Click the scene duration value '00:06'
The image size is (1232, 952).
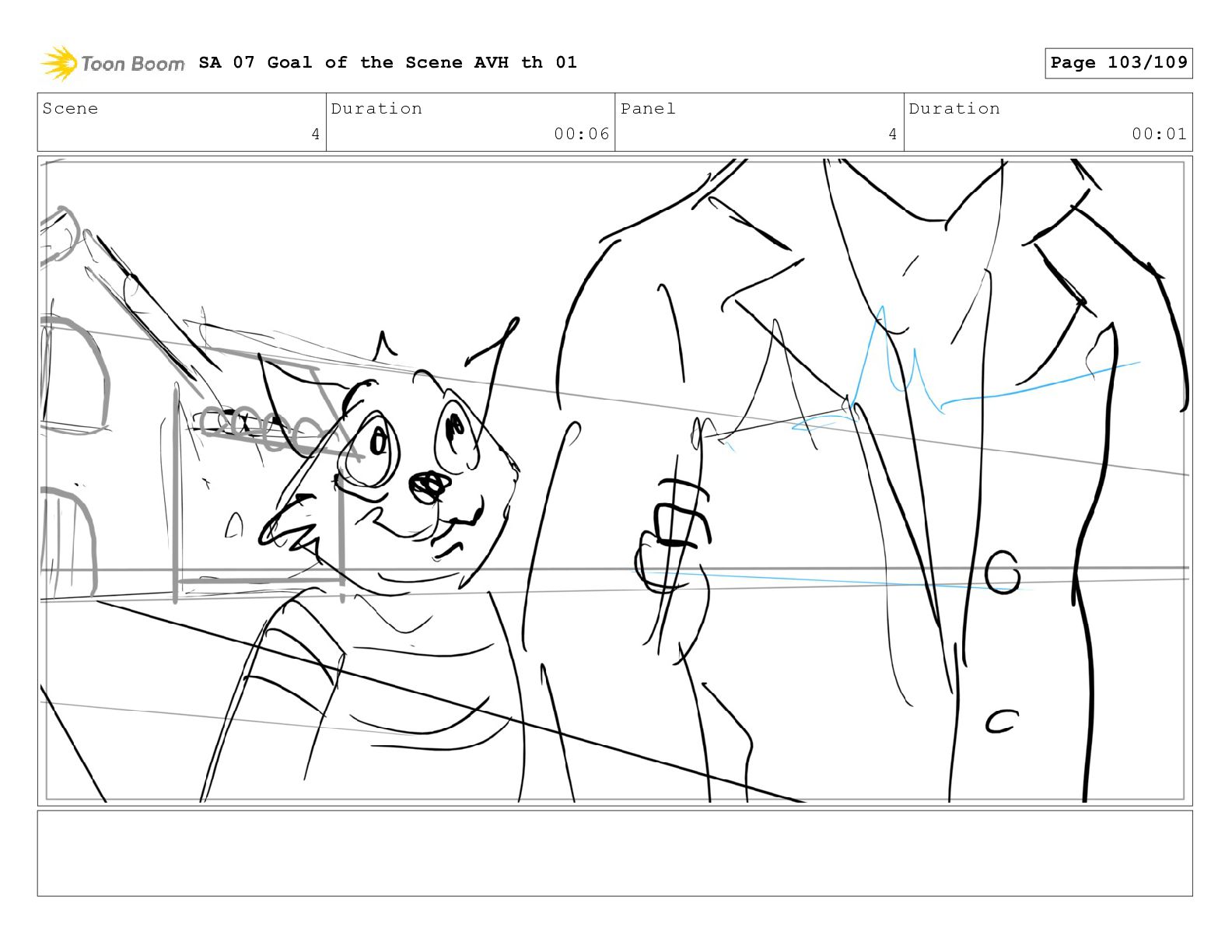click(582, 134)
